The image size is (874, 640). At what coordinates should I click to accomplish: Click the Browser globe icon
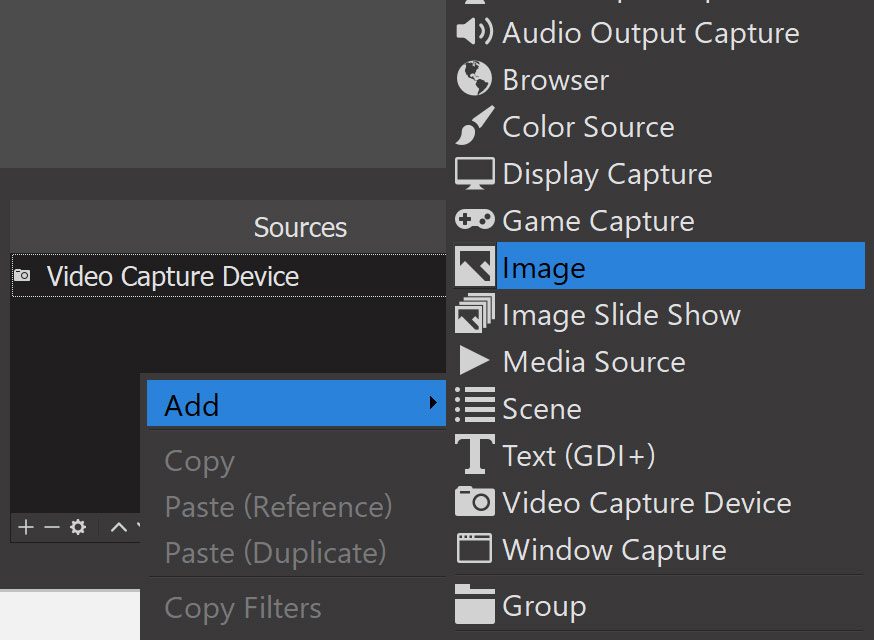474,79
